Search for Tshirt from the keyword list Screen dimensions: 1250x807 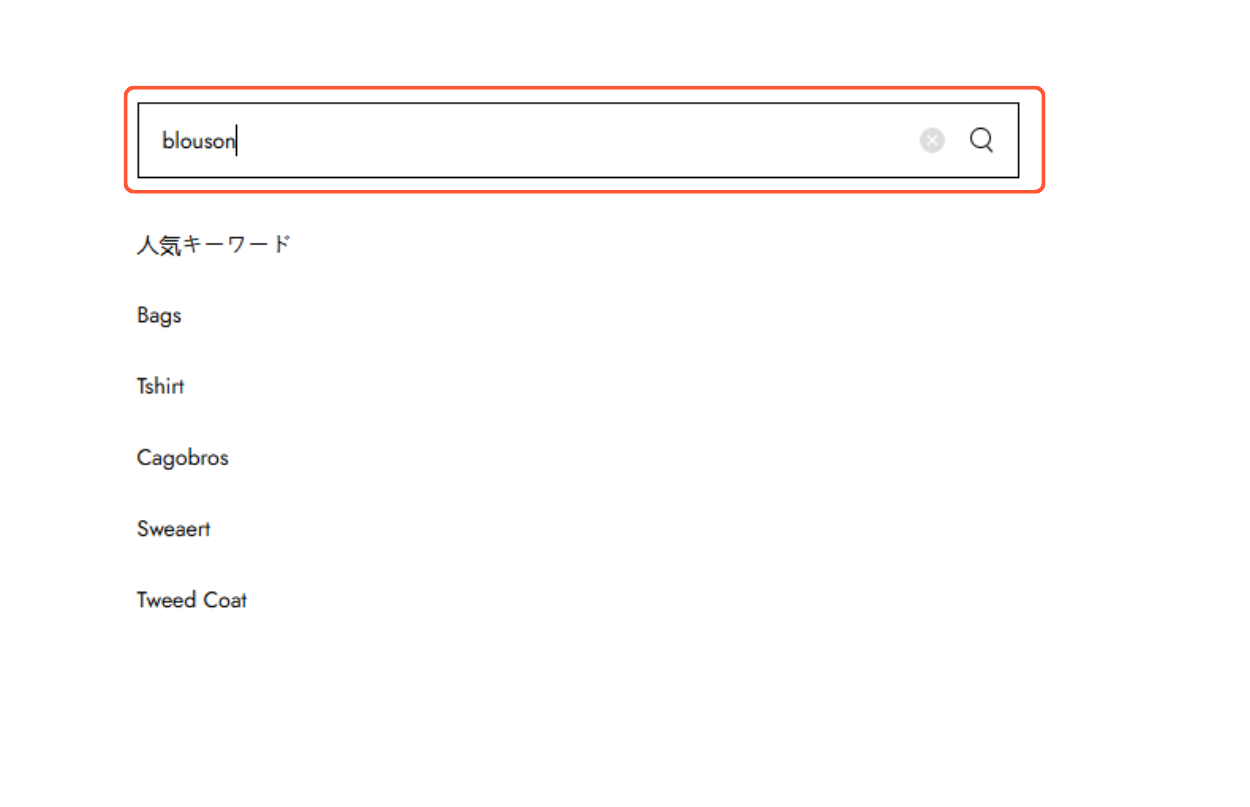[160, 386]
